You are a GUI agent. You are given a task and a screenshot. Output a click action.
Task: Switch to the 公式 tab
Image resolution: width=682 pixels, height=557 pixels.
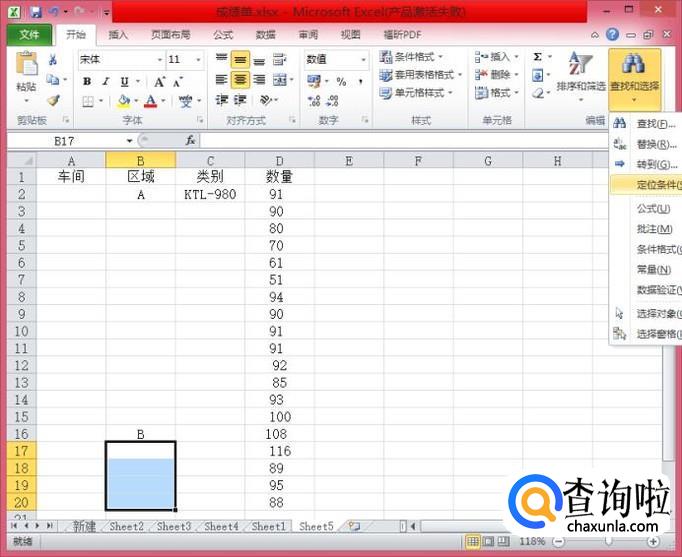click(223, 35)
